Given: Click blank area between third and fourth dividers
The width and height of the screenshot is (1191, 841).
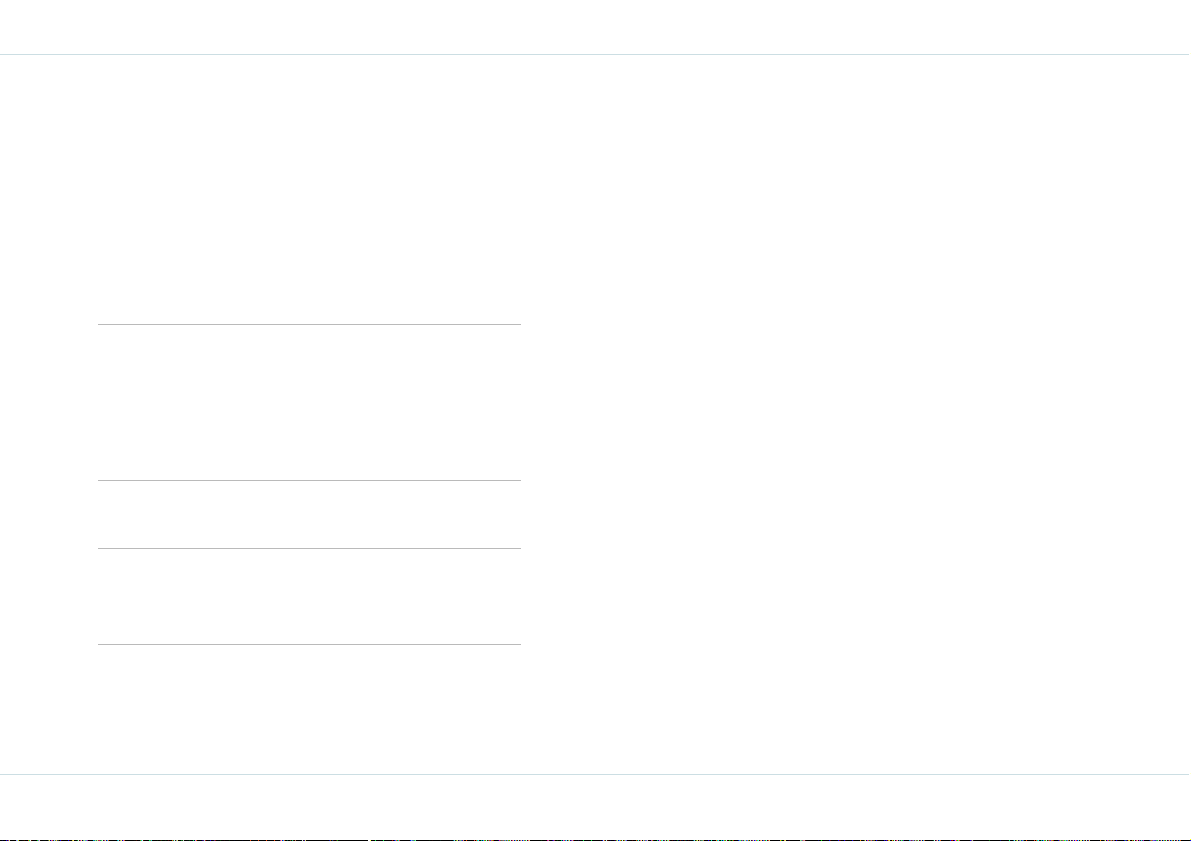Looking at the screenshot, I should coord(309,596).
